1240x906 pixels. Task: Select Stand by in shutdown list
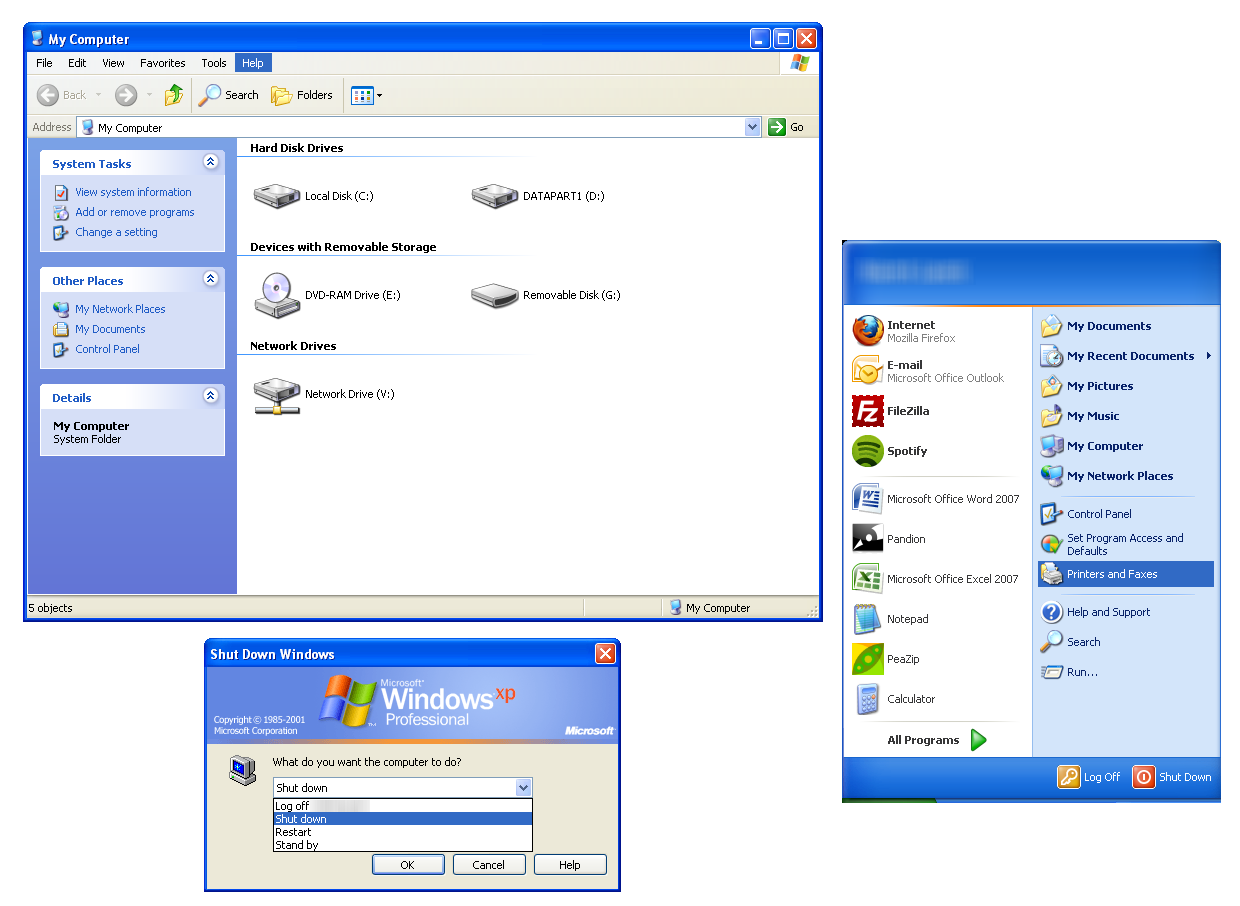[x=403, y=845]
